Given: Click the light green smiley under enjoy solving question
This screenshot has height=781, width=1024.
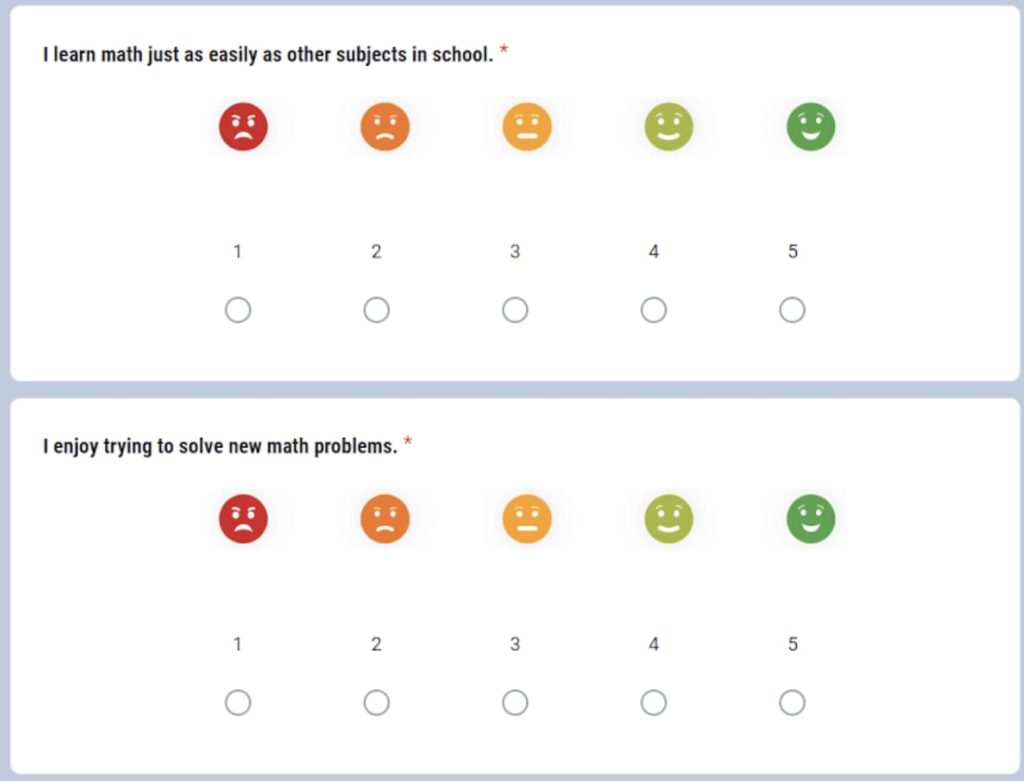Looking at the screenshot, I should point(669,519).
